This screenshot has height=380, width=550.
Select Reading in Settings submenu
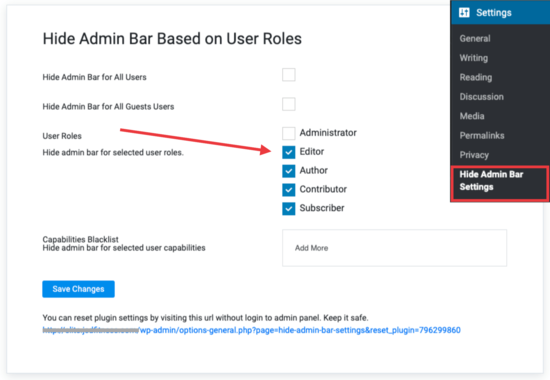tap(476, 77)
